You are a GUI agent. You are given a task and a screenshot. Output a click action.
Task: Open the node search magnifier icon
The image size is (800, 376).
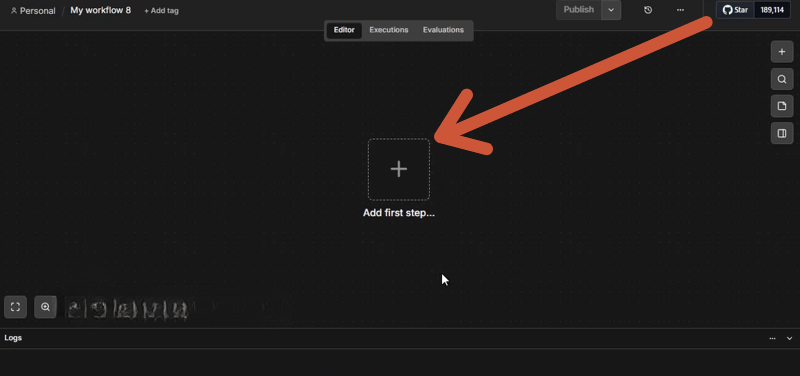point(782,79)
